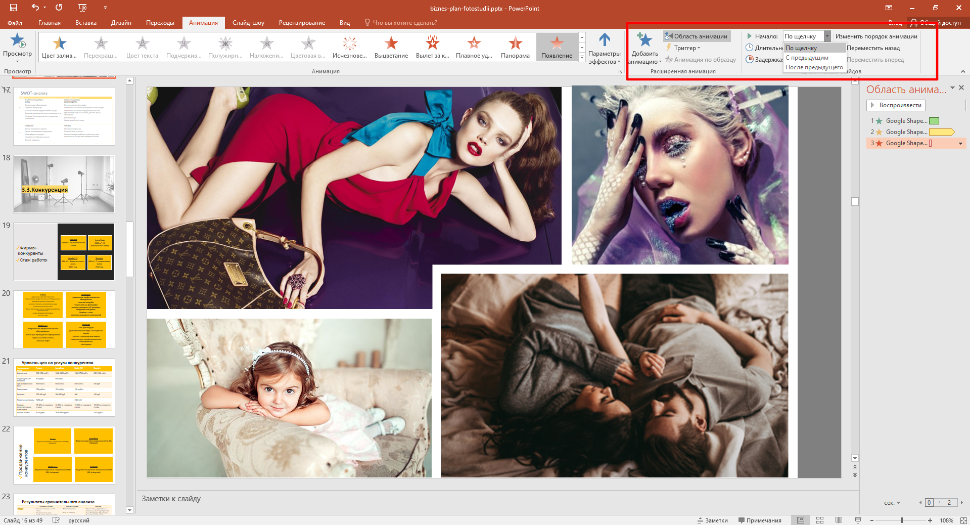Select the 'Наложение' animation effect
The width and height of the screenshot is (970, 525).
click(267, 46)
